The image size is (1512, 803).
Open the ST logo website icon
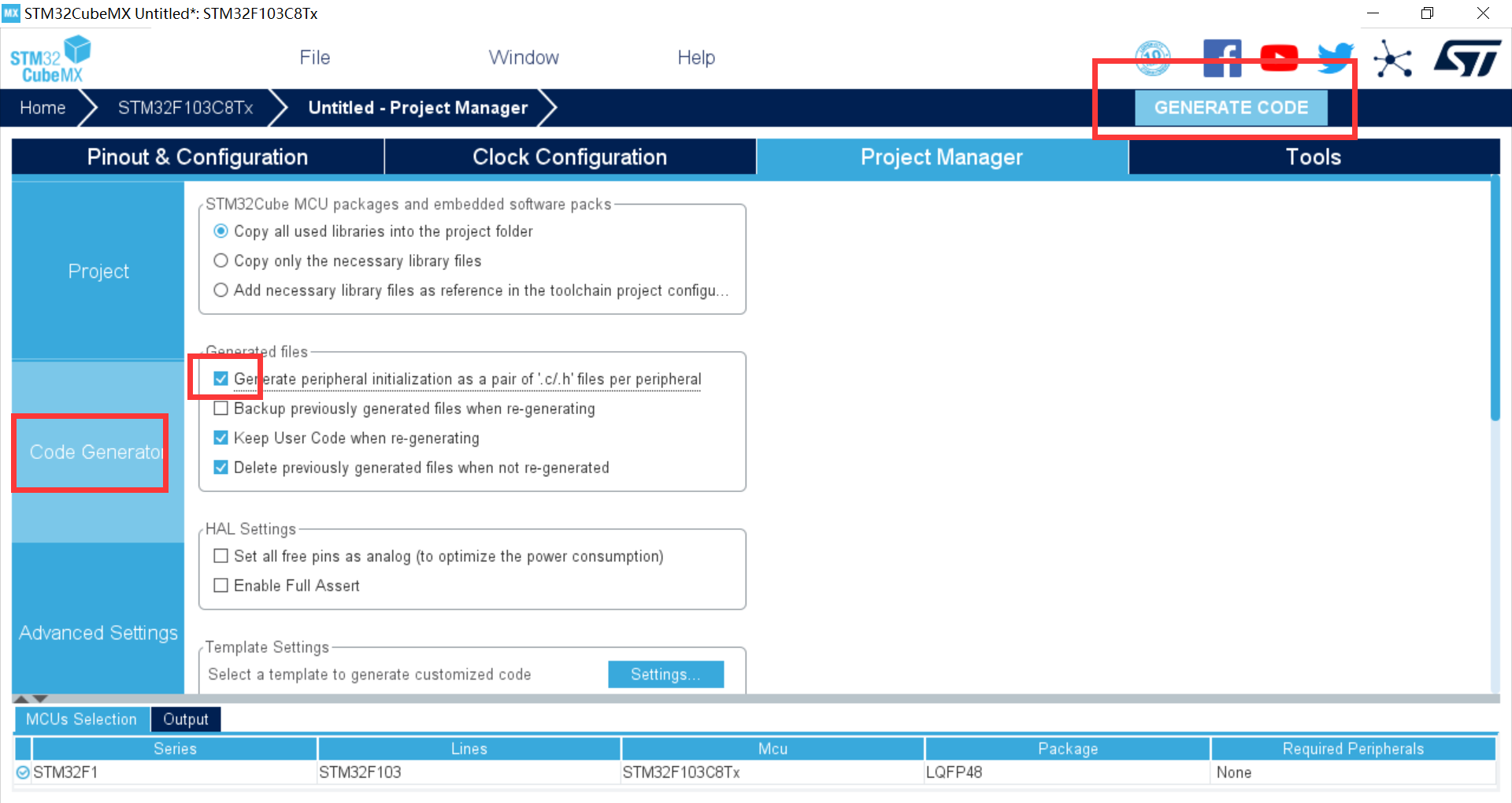(1467, 59)
